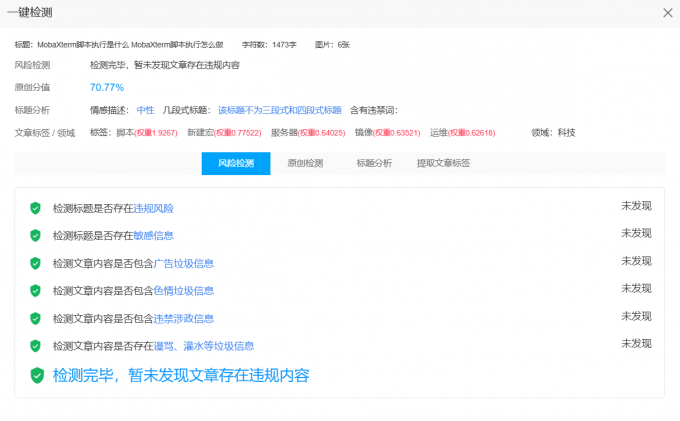Image resolution: width=680 pixels, height=421 pixels.
Task: Click the article title starting MobaXterm脚本执行是什么
Action: (130, 45)
